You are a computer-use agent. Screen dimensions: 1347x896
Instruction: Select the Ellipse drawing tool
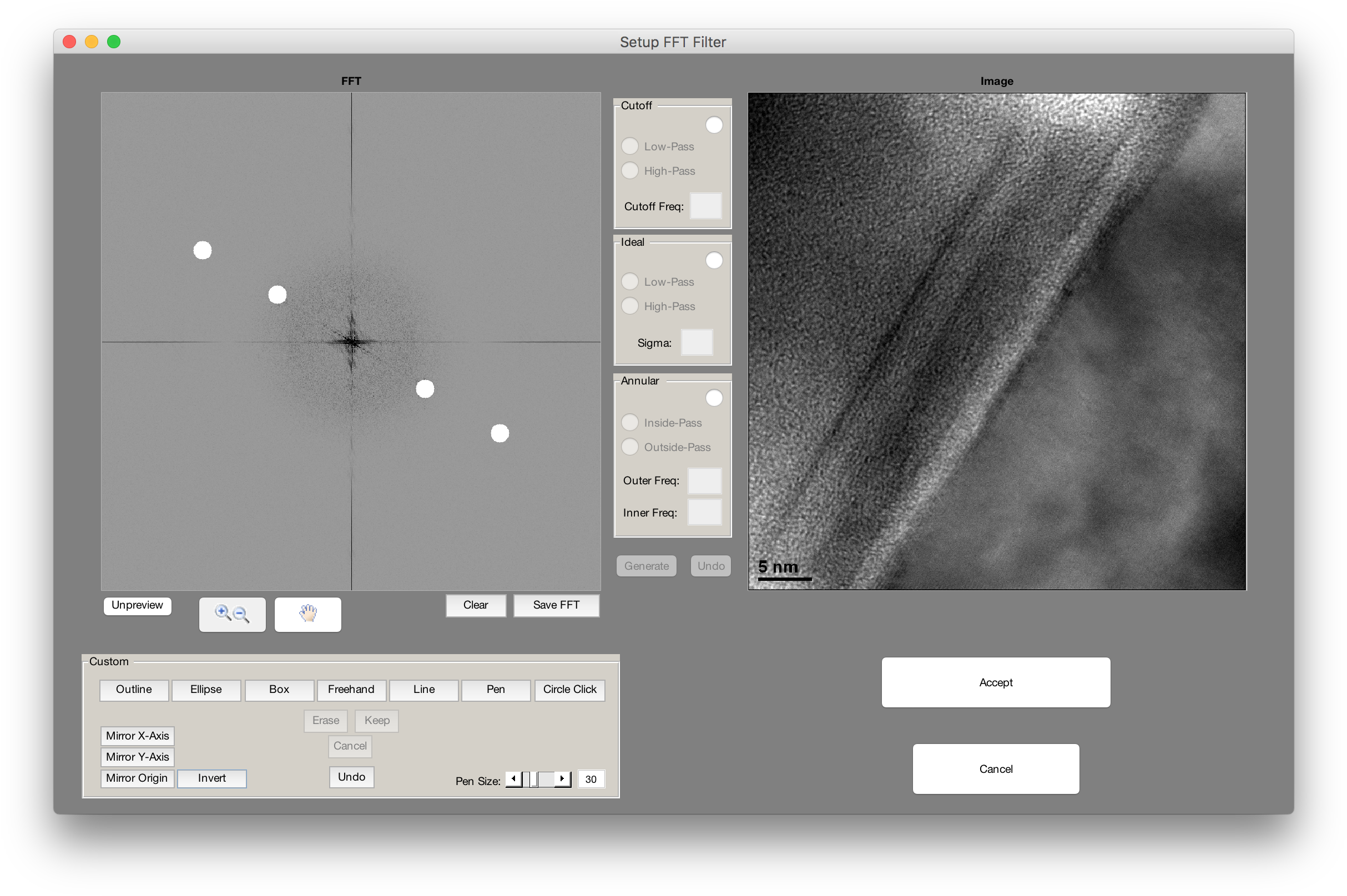tap(206, 690)
